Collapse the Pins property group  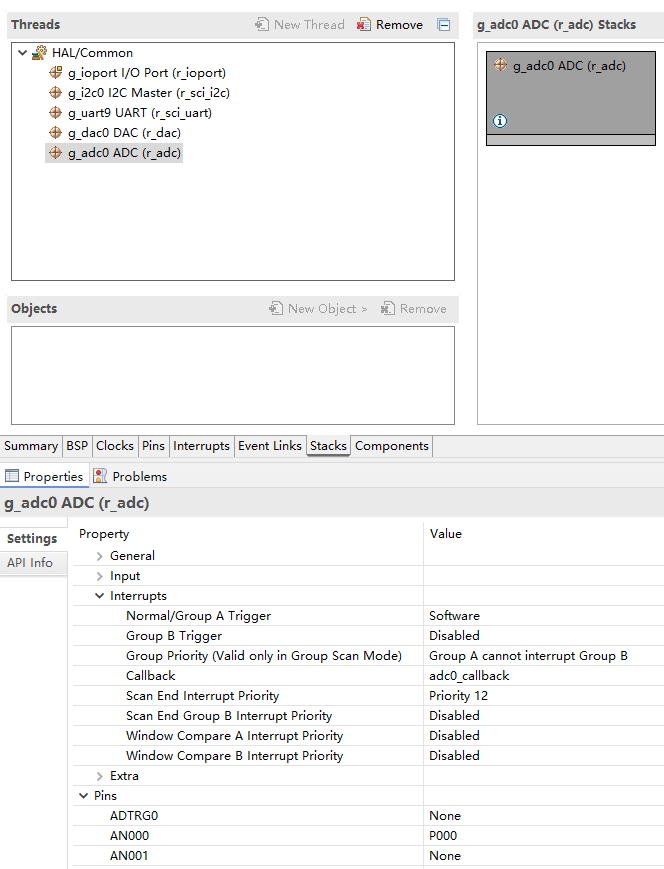click(83, 796)
